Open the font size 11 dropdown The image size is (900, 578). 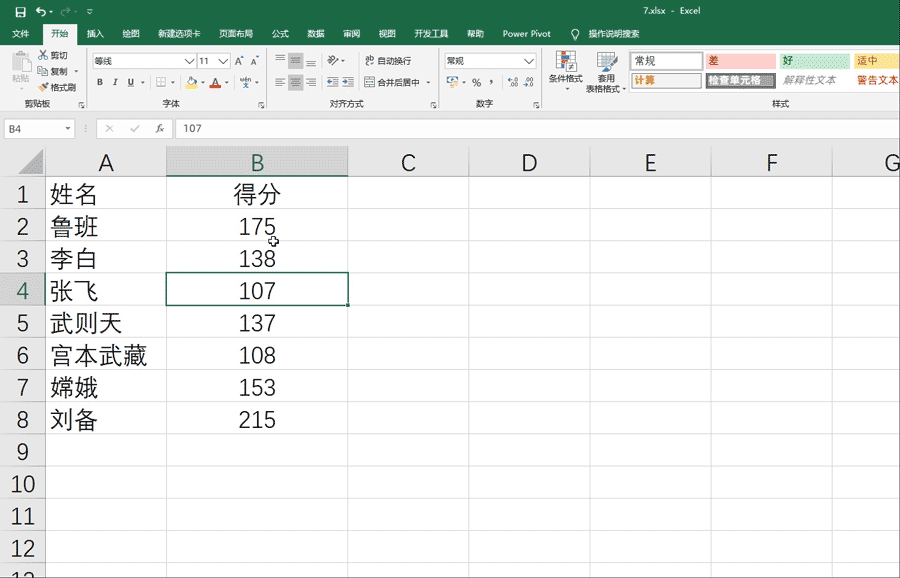coord(223,61)
